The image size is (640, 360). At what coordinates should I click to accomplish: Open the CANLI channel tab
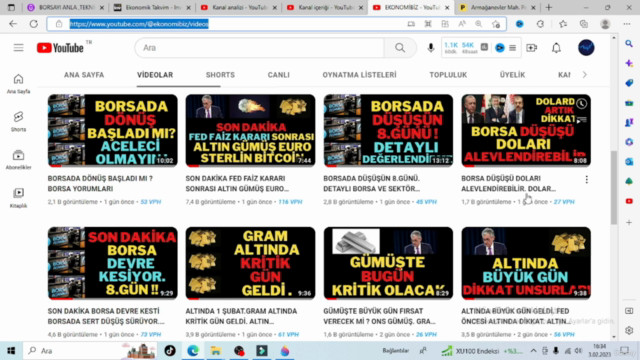click(278, 75)
